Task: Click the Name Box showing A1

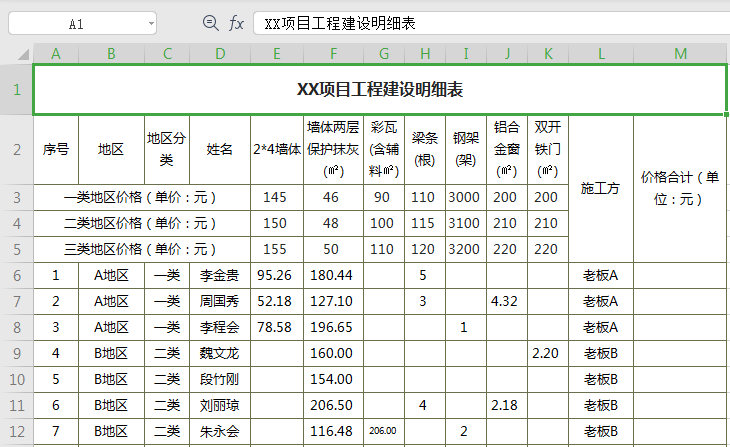Action: 82,24
